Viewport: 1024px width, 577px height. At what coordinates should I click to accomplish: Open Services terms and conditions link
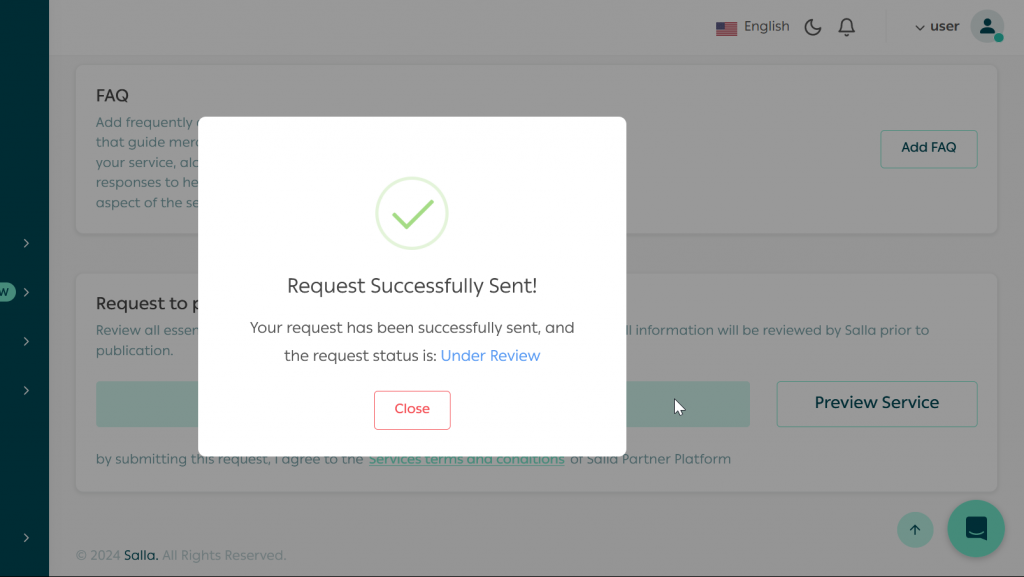coord(466,460)
